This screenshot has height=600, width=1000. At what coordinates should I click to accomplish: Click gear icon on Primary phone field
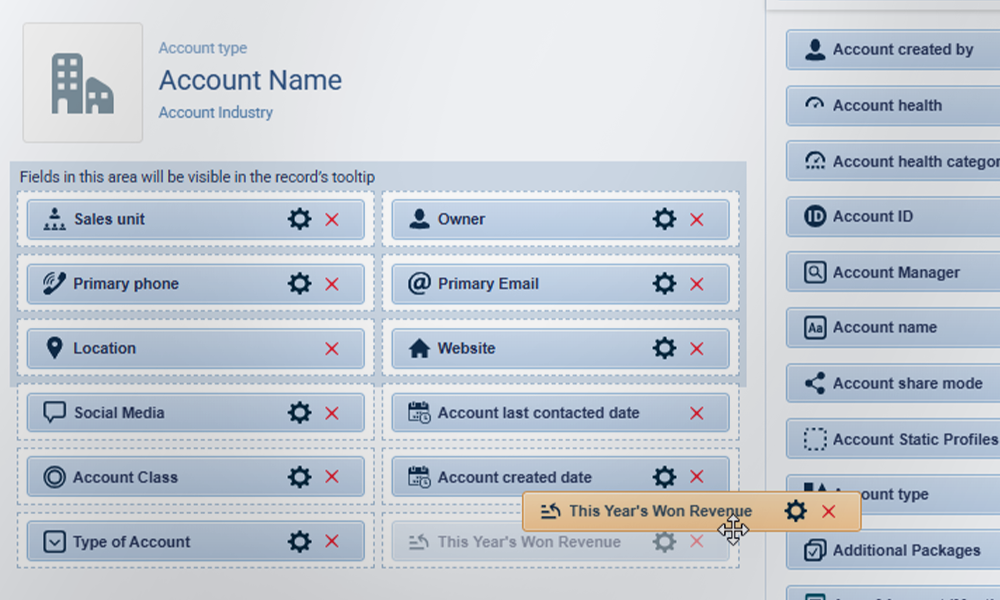pos(299,284)
